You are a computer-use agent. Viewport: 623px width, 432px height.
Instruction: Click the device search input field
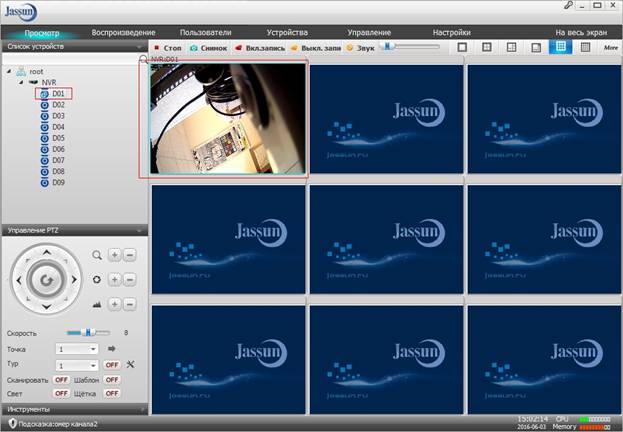pyautogui.click(x=70, y=59)
